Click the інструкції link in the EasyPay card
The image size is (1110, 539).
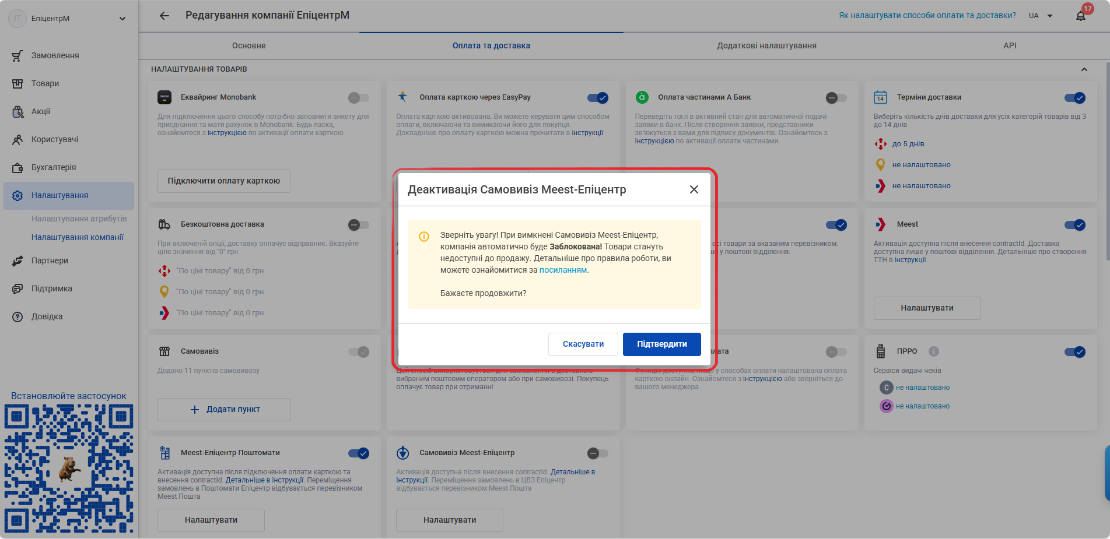588,132
